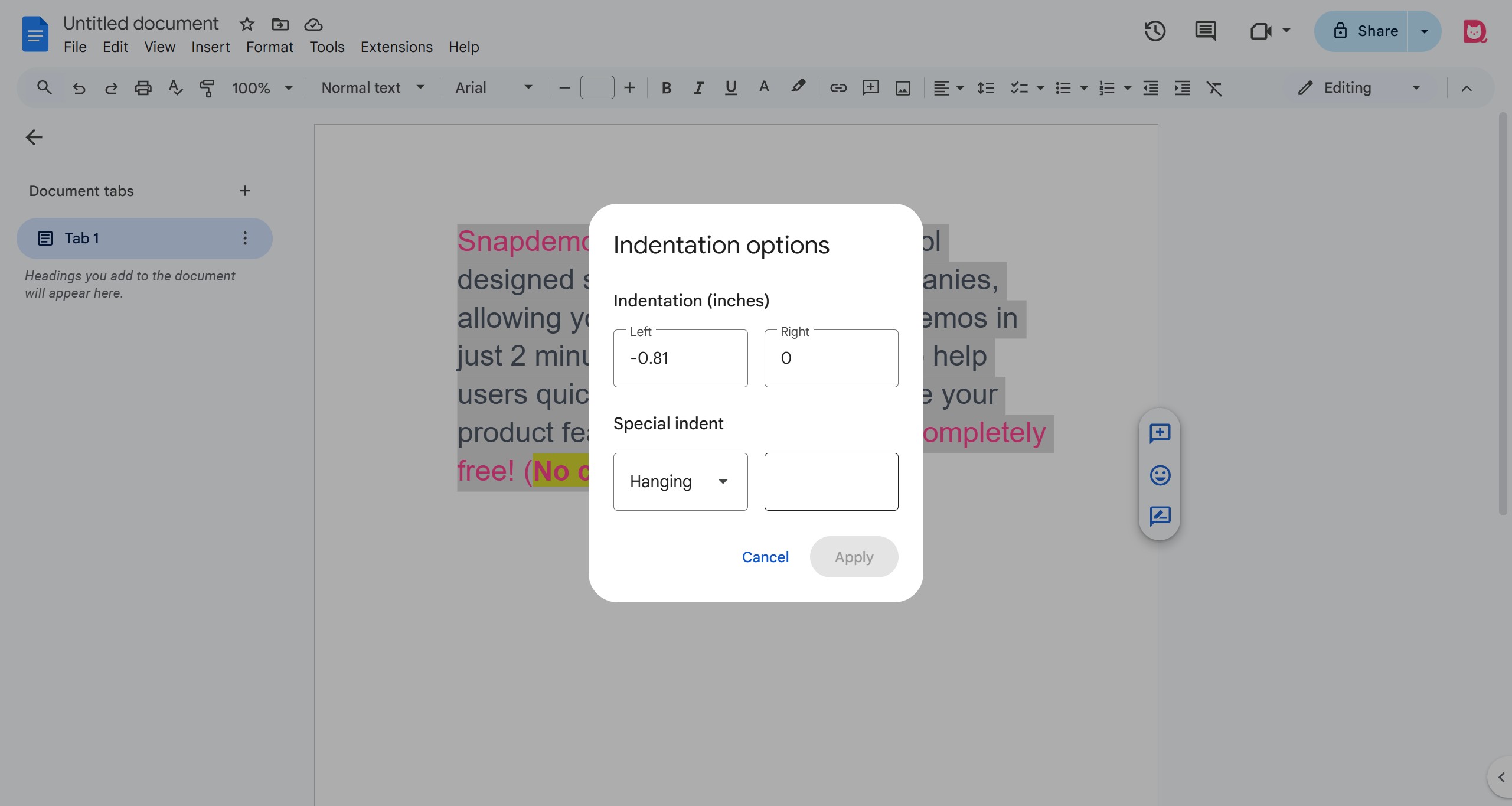Open version history clock icon

1155,31
